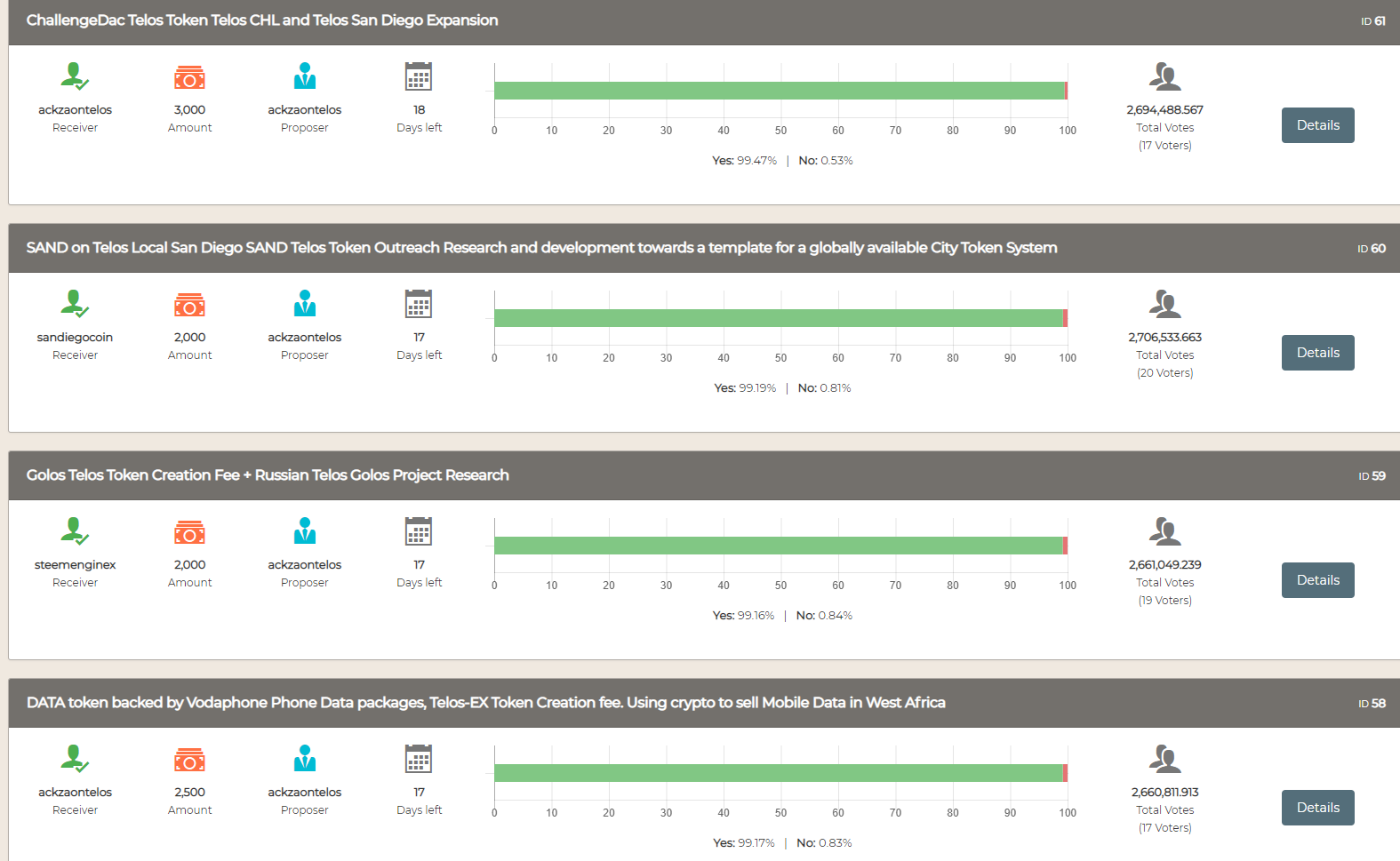1400x861 pixels.
Task: Click the receiver icon in proposal ID 61
Action: (x=75, y=76)
